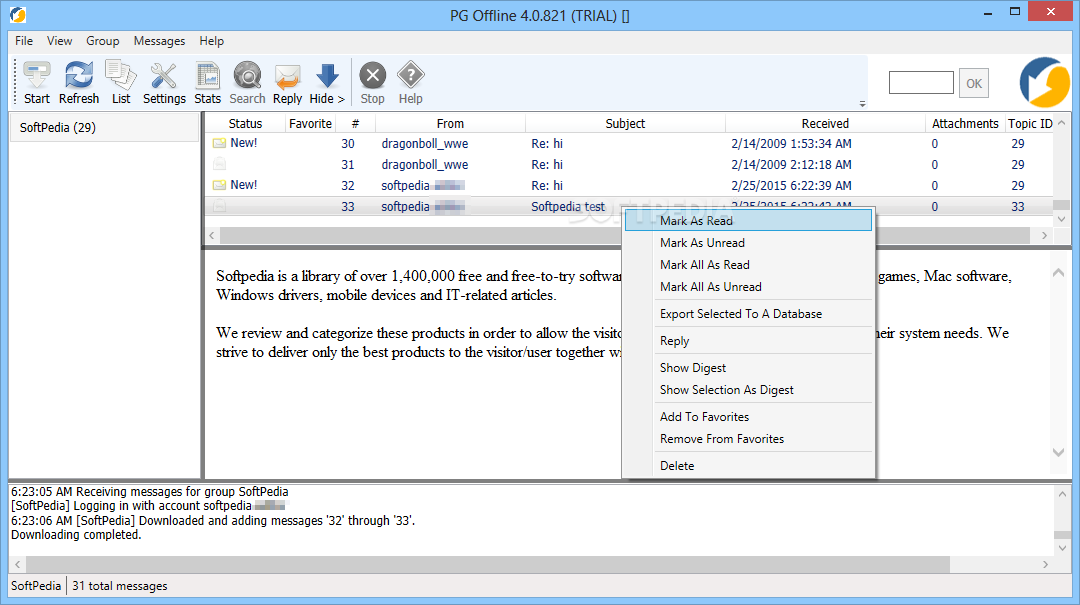Image resolution: width=1080 pixels, height=605 pixels.
Task: Expand the toolbar overflow arrow
Action: pyautogui.click(x=862, y=104)
